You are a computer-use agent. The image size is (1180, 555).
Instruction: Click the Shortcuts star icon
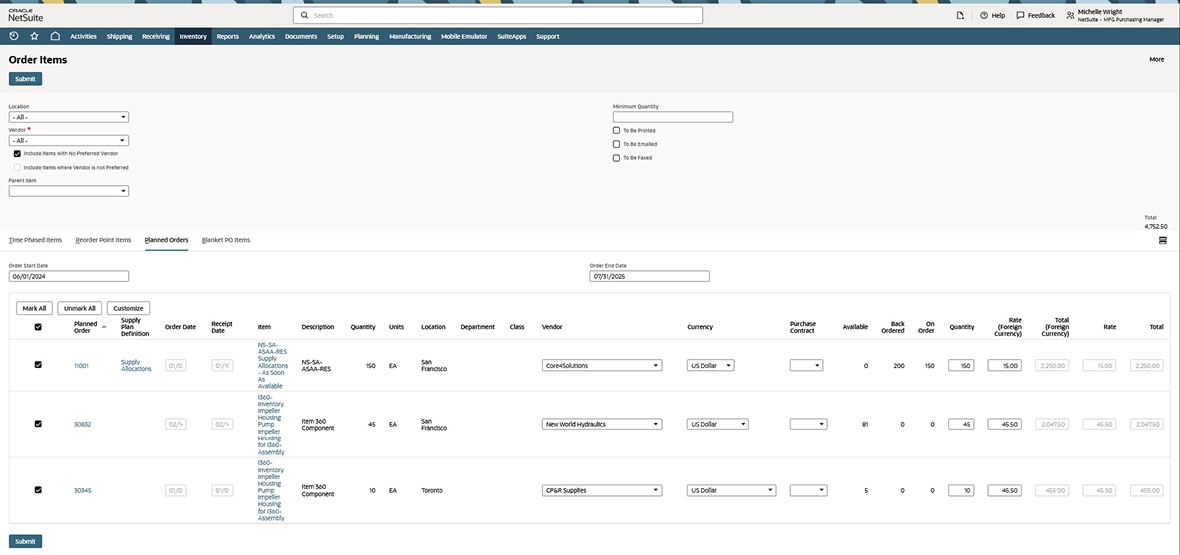coord(34,36)
